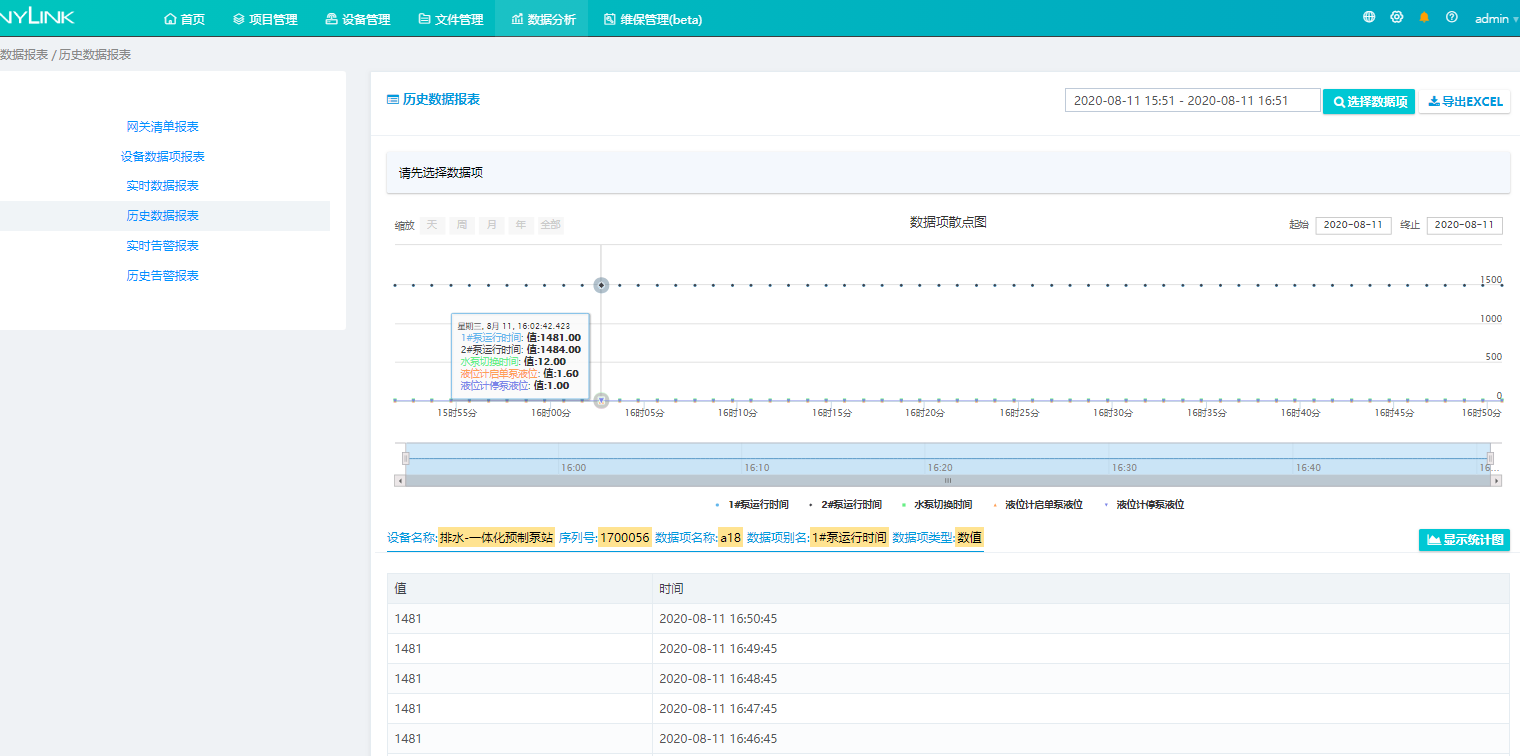Click device name 排水-一体化预制泵站

[496, 538]
